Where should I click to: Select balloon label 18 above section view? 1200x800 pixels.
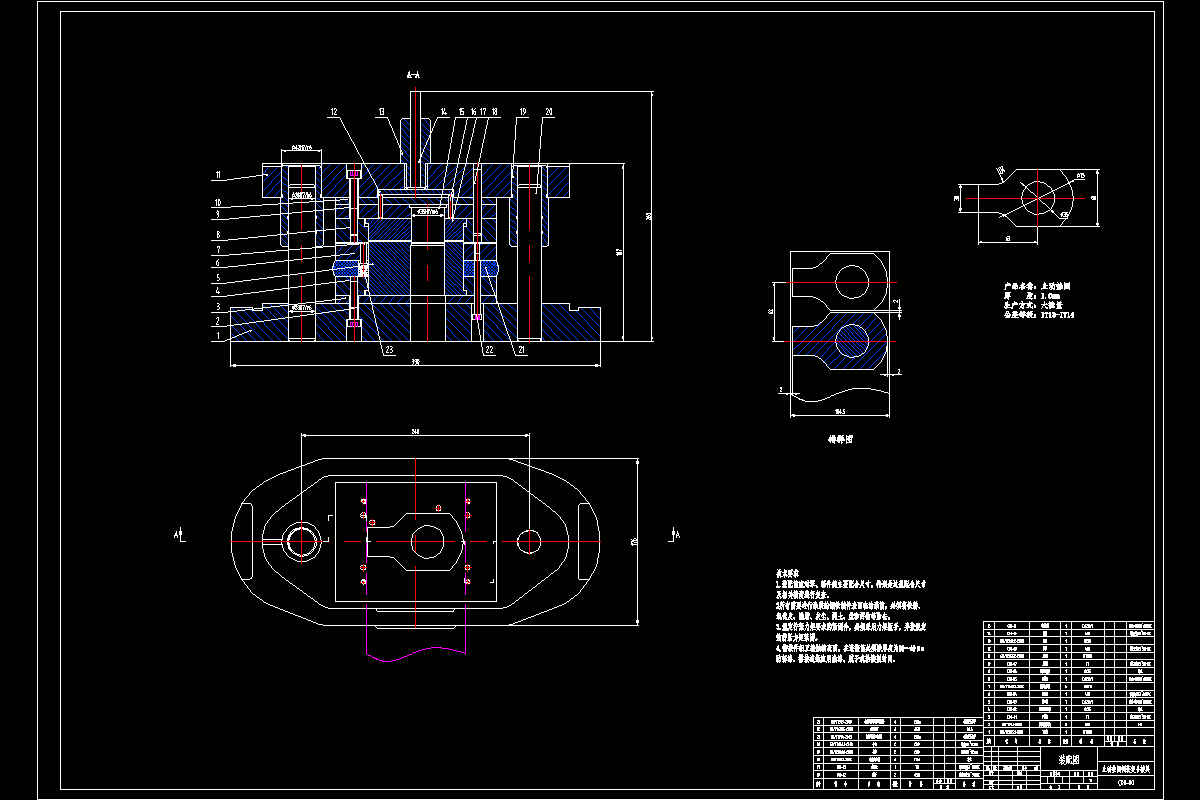[x=494, y=112]
